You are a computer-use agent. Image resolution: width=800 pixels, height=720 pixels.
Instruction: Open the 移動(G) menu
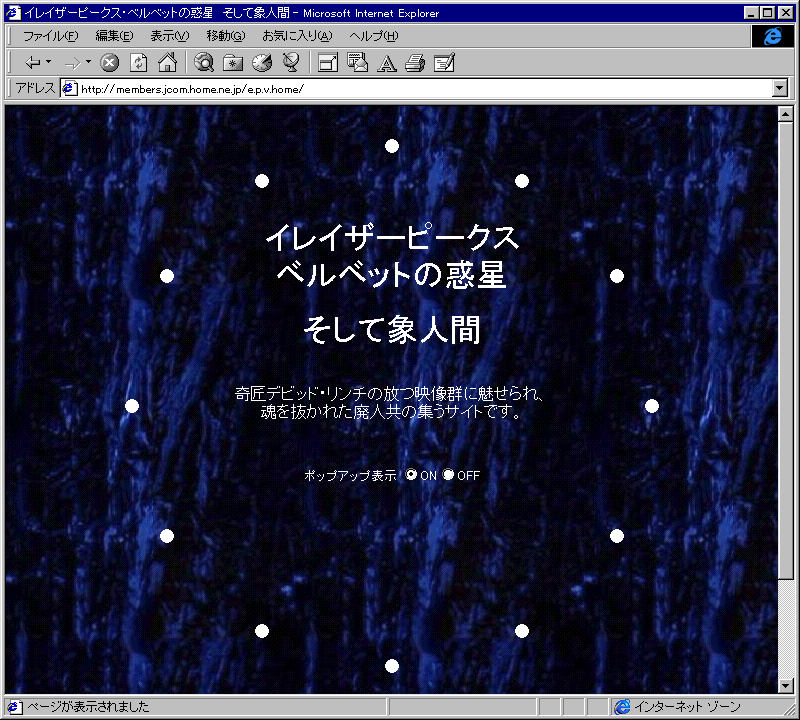226,36
